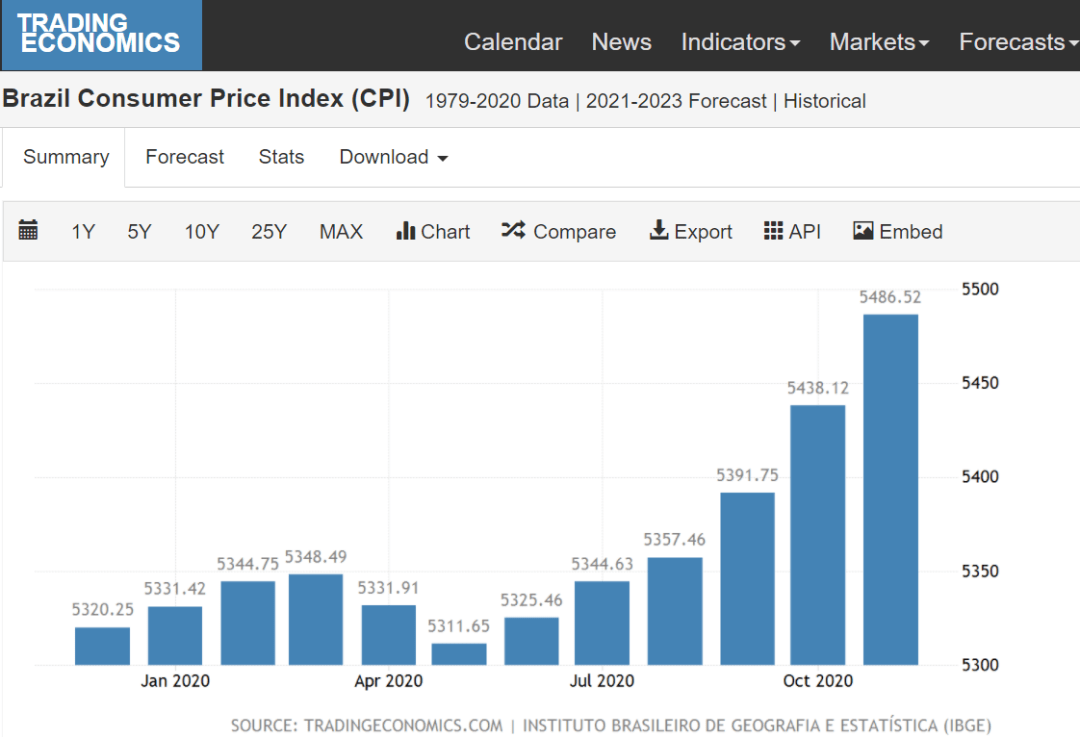Click the Embed image icon

(863, 231)
